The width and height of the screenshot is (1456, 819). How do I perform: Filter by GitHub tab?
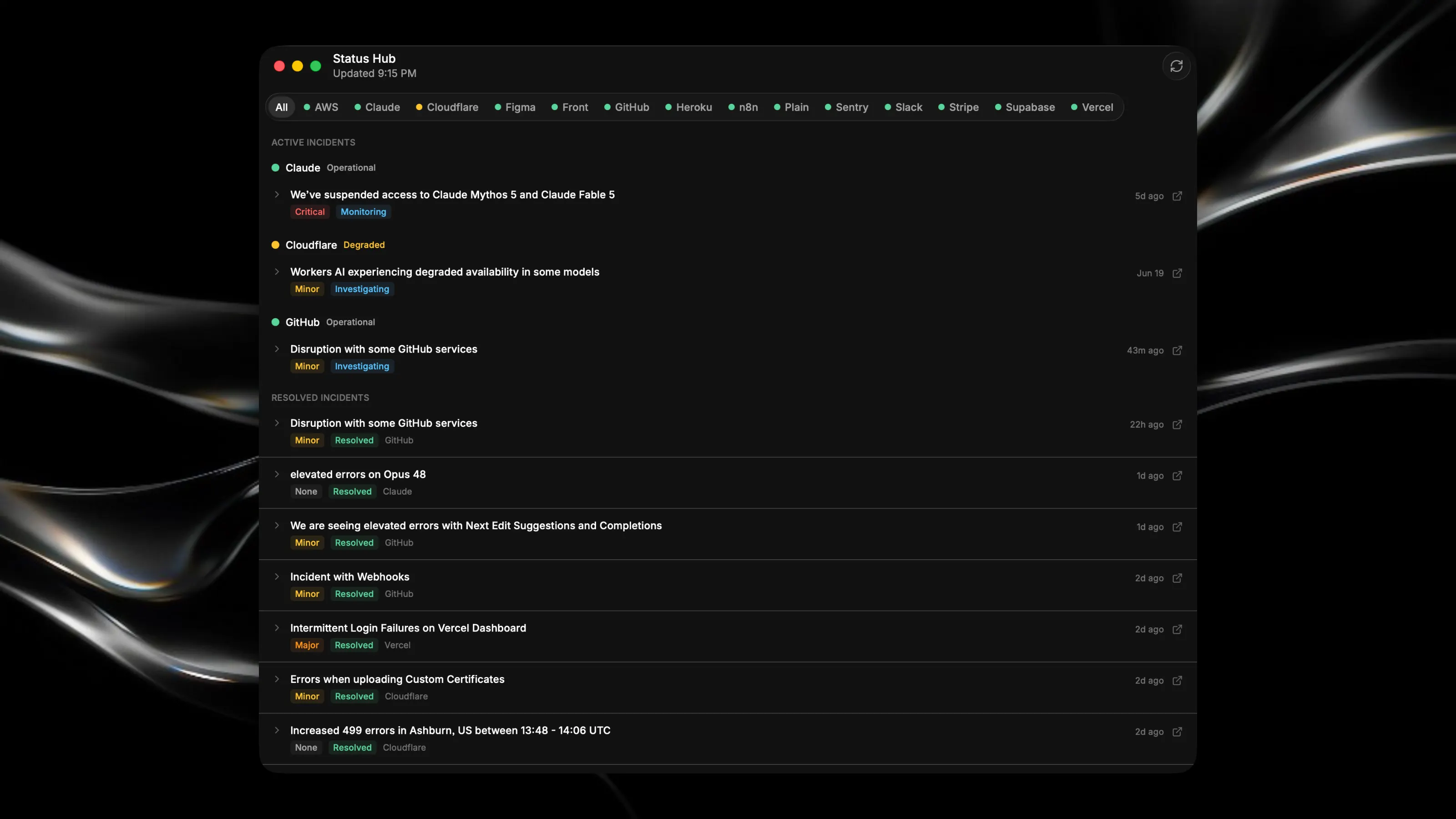[627, 107]
